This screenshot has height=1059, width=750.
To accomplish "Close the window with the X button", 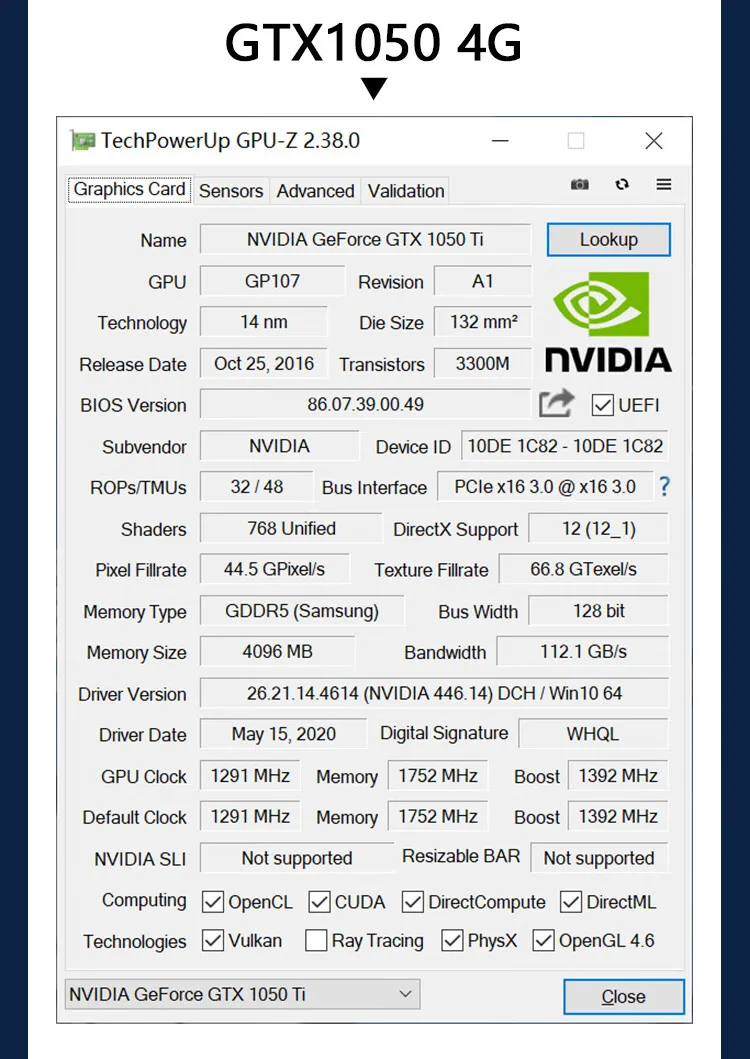I will 653,140.
